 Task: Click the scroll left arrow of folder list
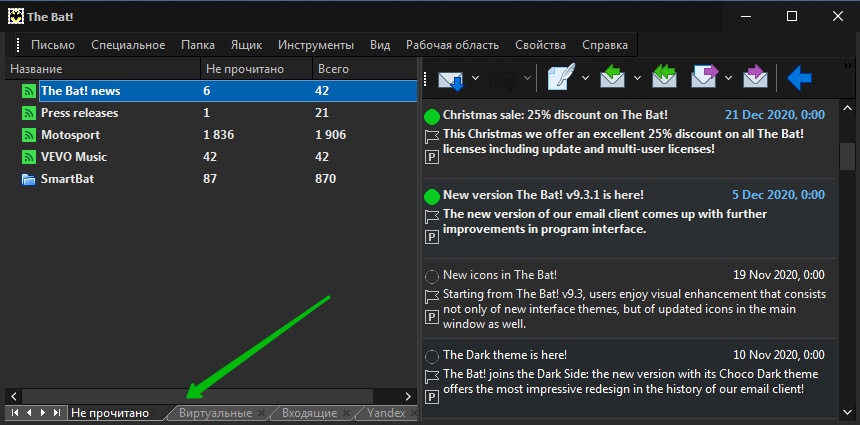[x=14, y=396]
